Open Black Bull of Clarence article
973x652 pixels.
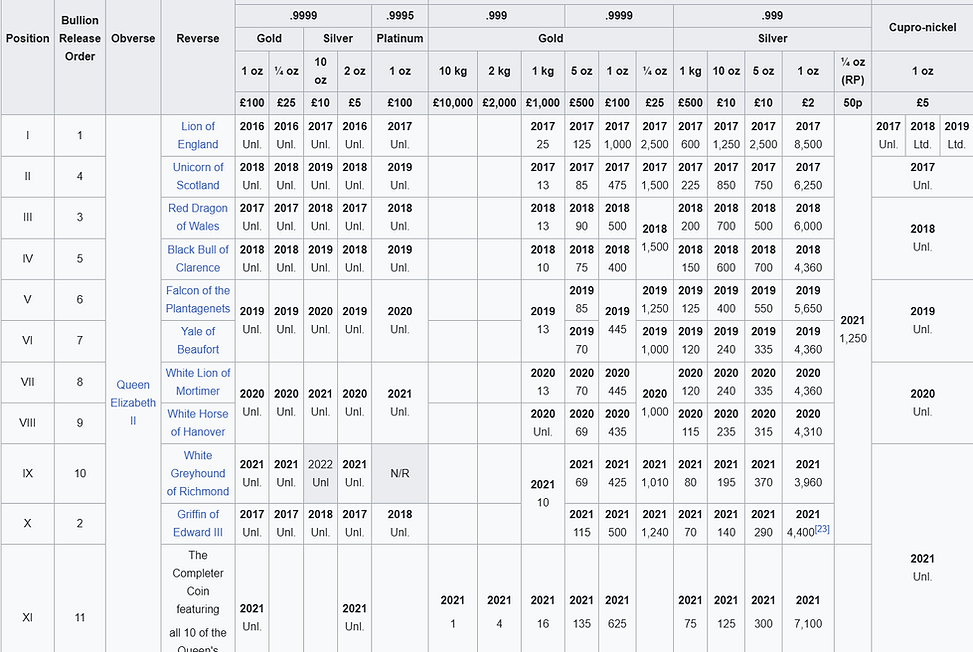[197, 259]
